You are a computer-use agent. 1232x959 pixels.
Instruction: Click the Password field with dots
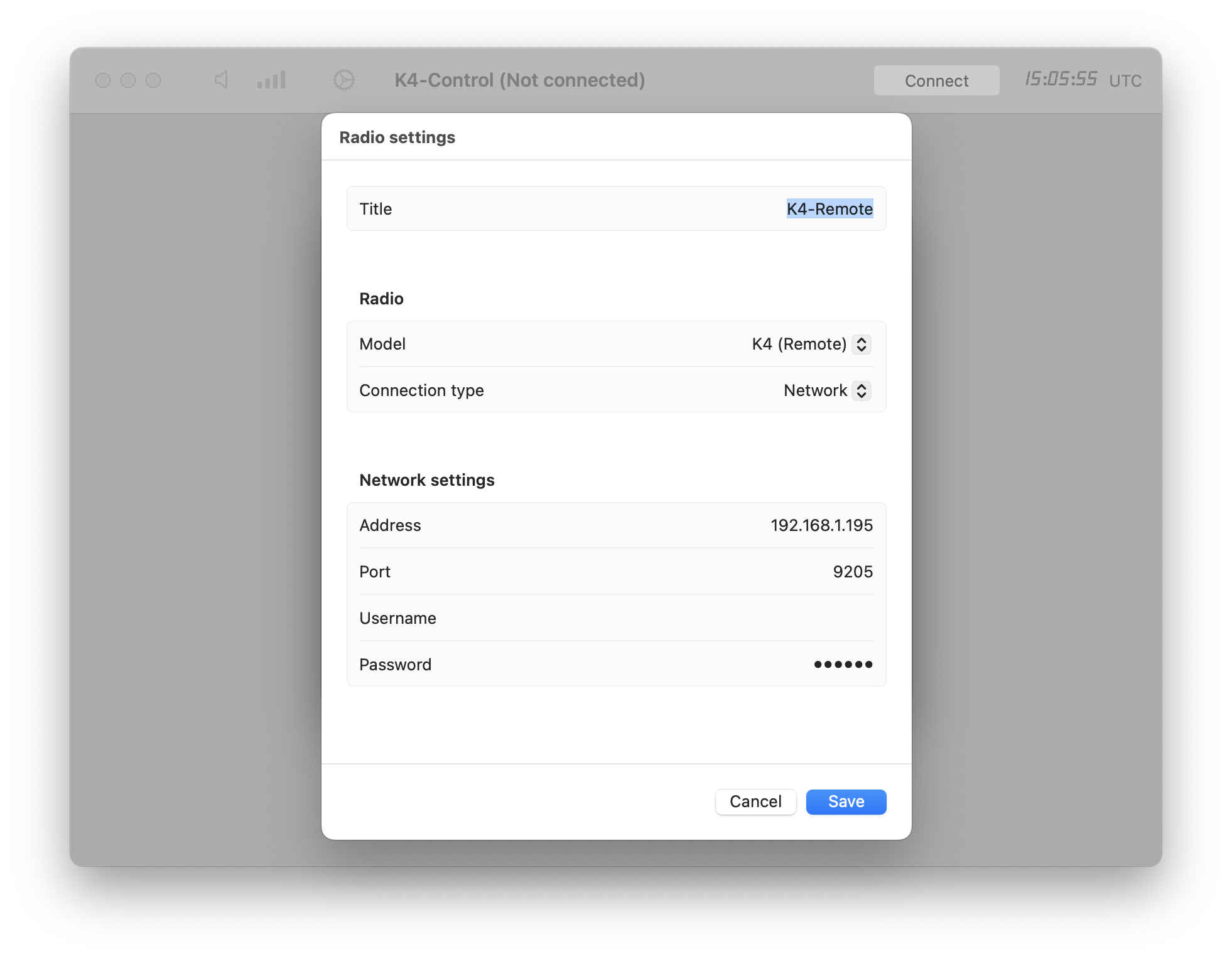pyautogui.click(x=843, y=665)
